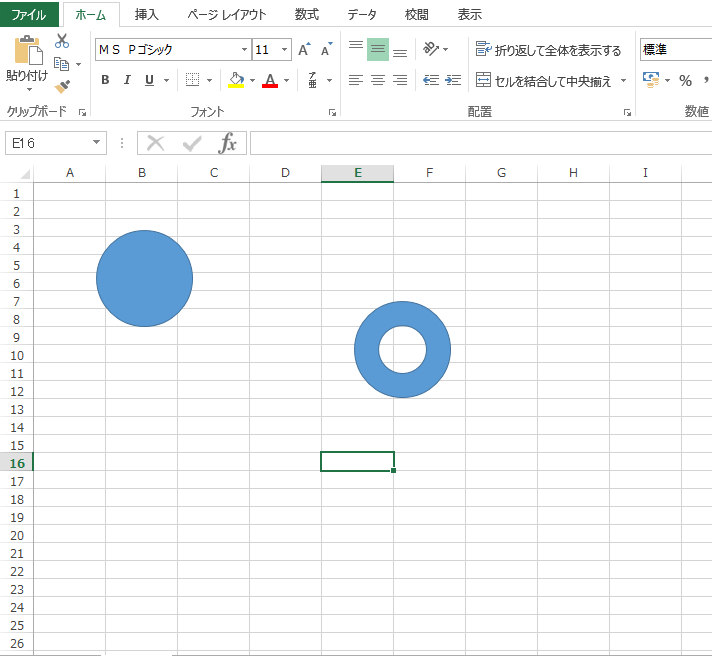Switch to the 挿入 tab
The width and height of the screenshot is (712, 656).
[146, 15]
